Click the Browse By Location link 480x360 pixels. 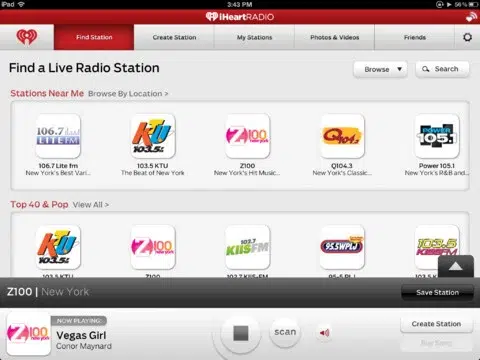click(x=128, y=94)
